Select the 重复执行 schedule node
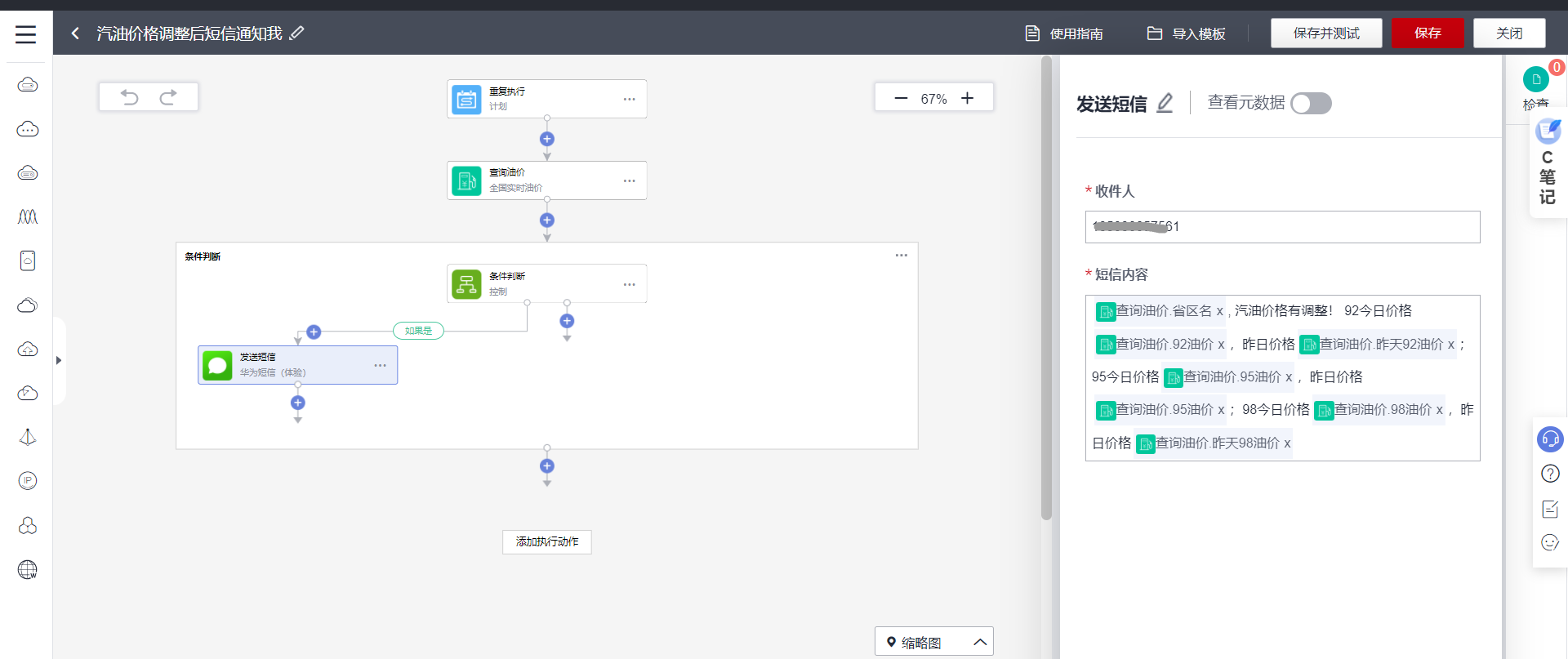 coord(547,99)
